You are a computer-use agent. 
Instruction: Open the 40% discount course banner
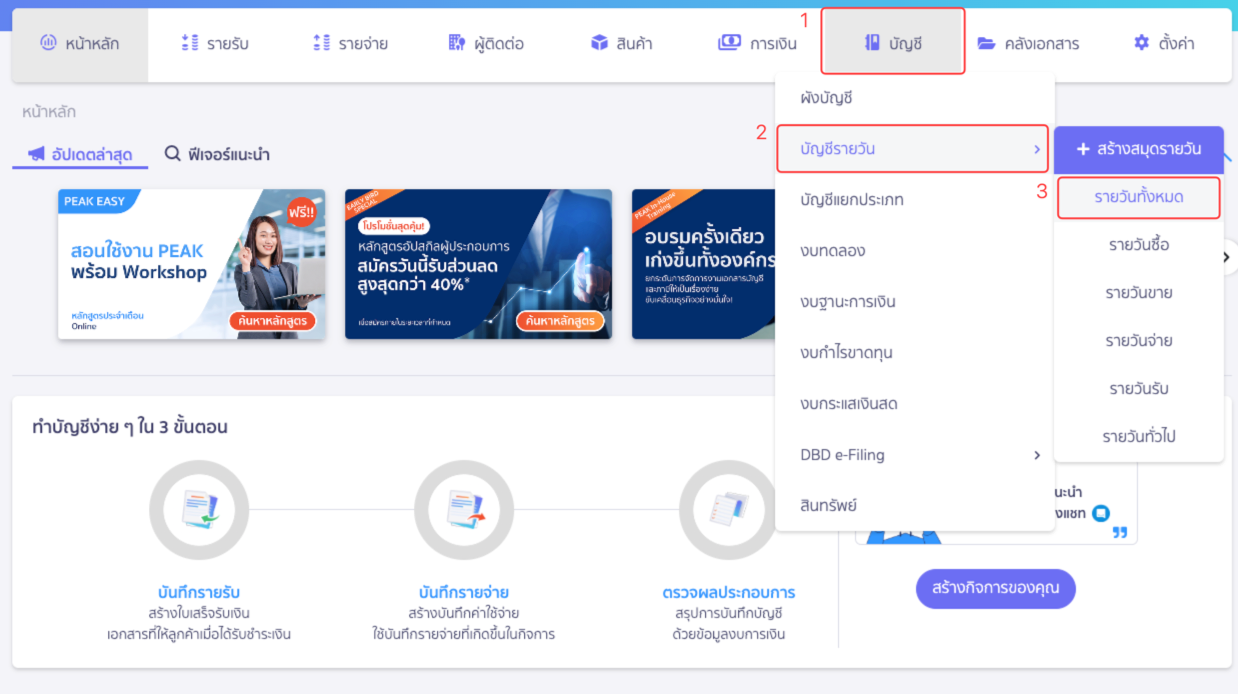[478, 264]
